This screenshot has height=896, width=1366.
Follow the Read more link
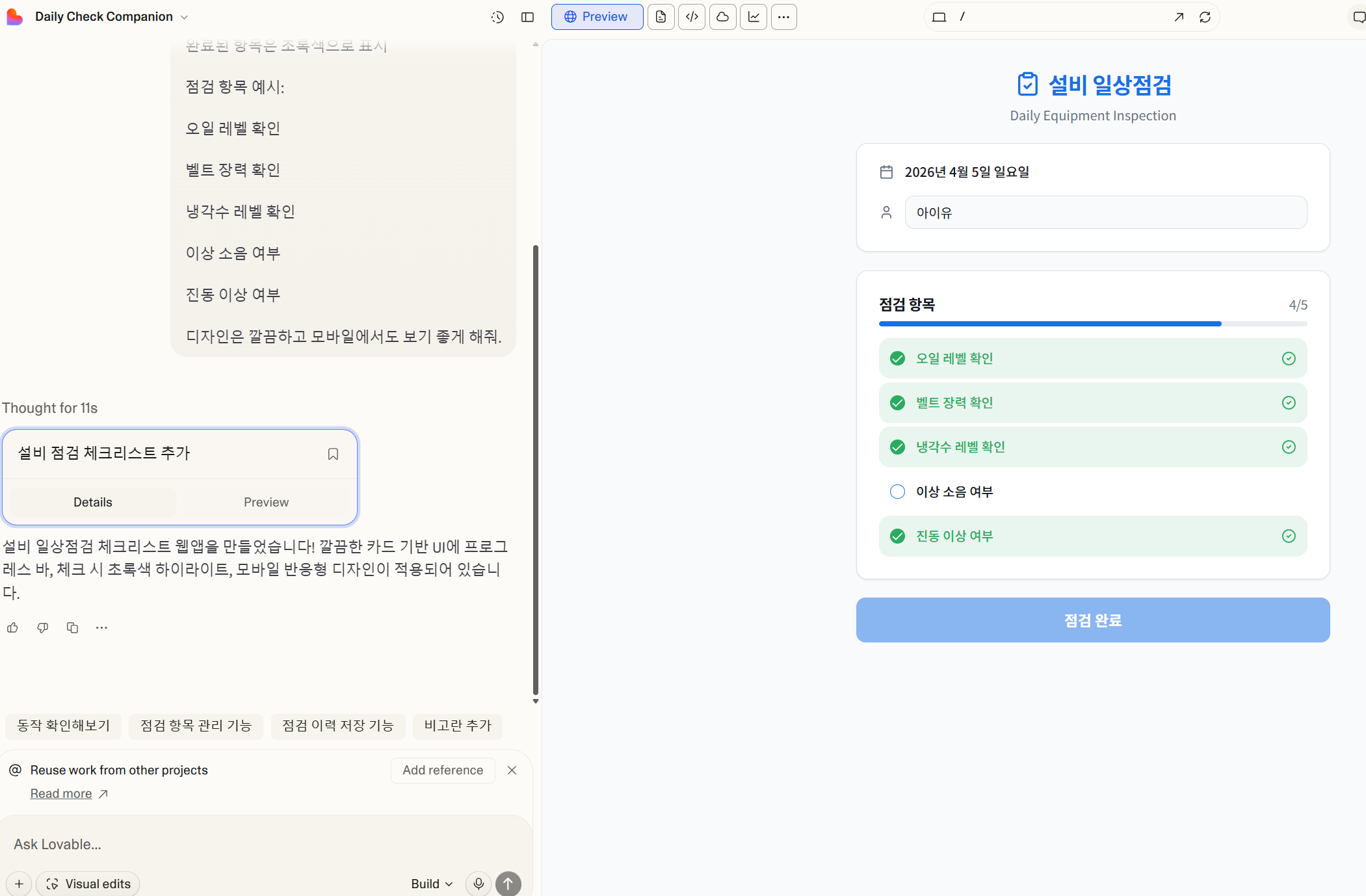point(61,793)
